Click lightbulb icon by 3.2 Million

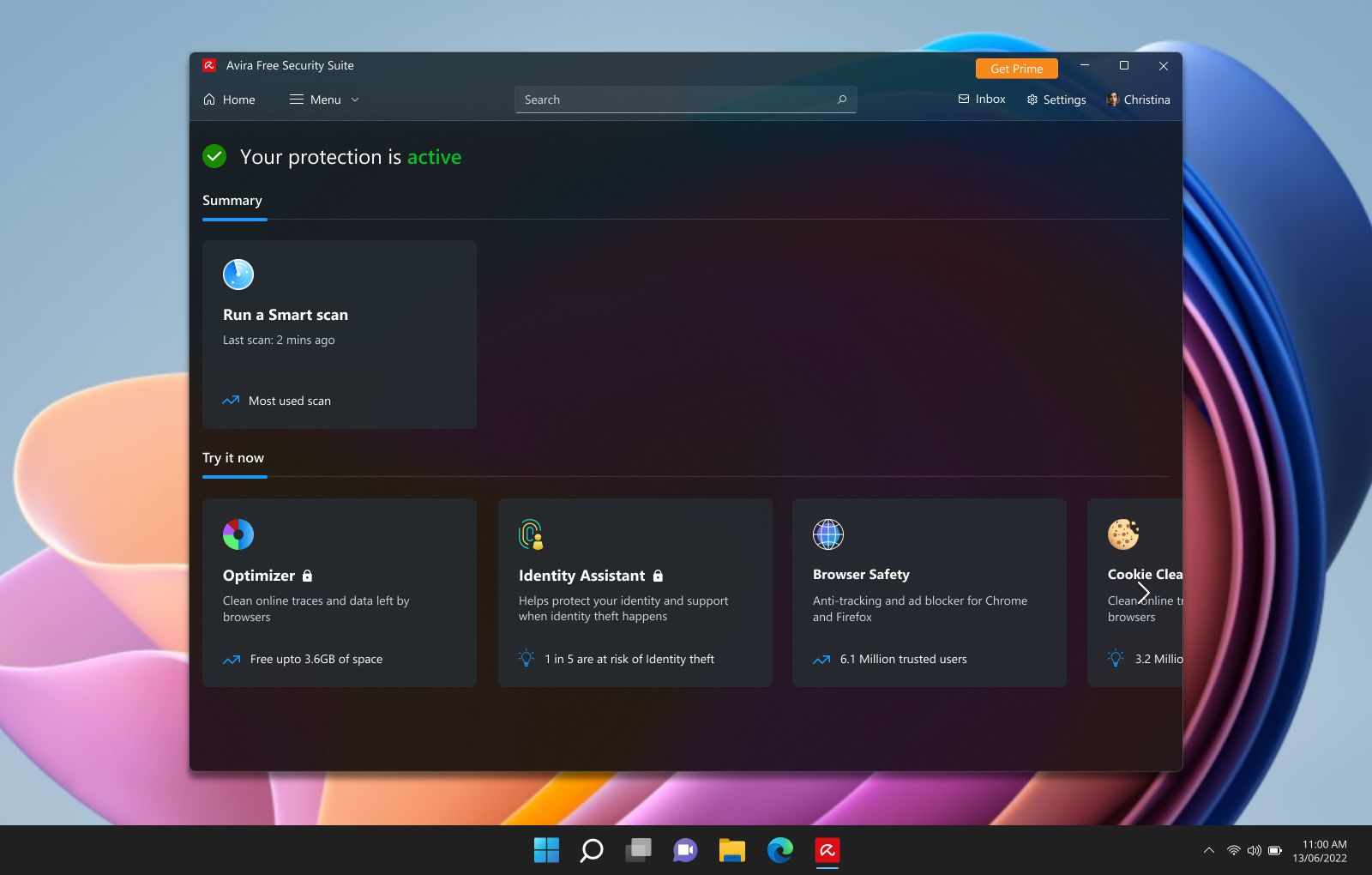[x=1116, y=659]
